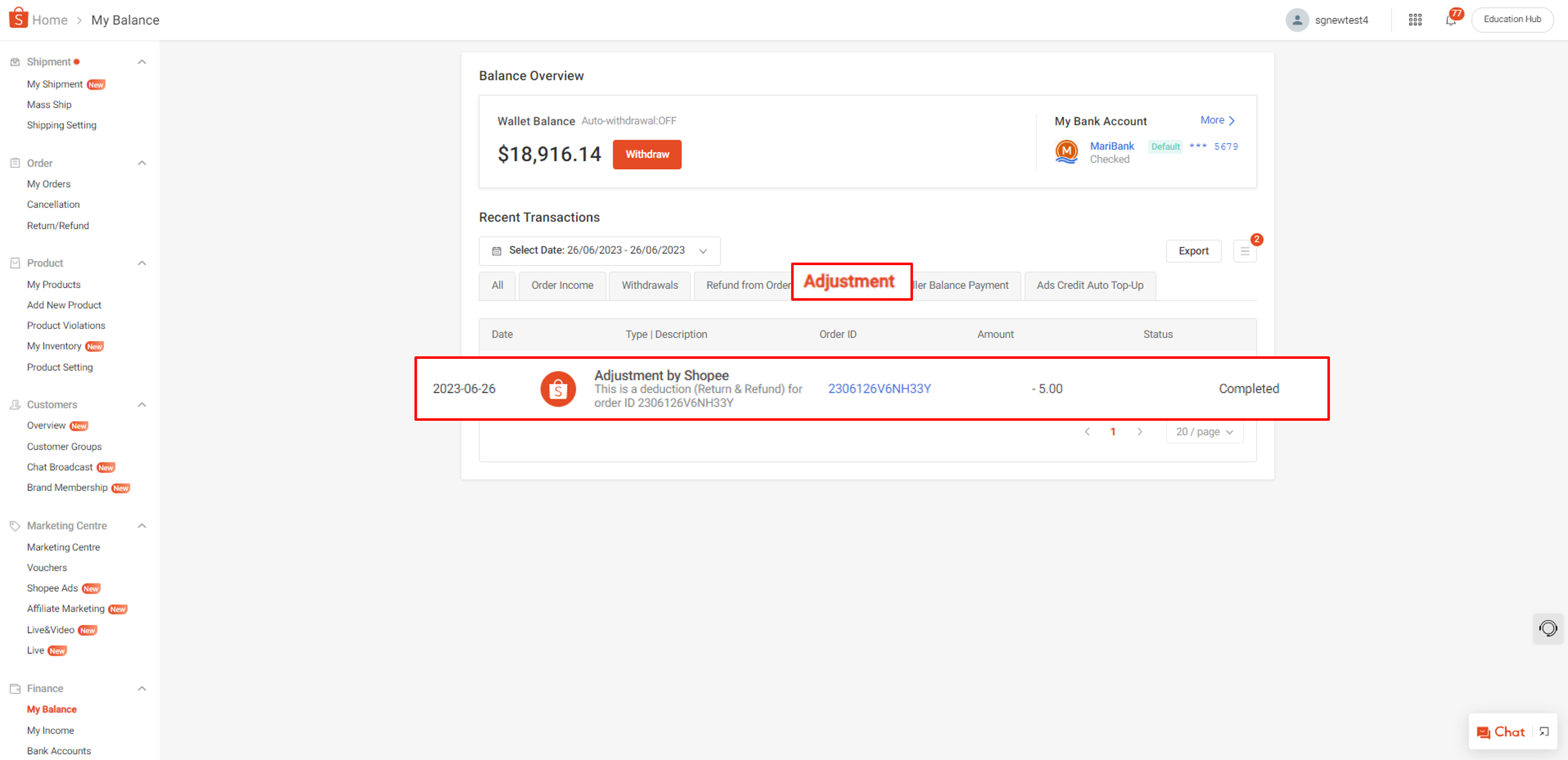Open the column settings icon beside Export
The image size is (1568, 760).
point(1244,250)
